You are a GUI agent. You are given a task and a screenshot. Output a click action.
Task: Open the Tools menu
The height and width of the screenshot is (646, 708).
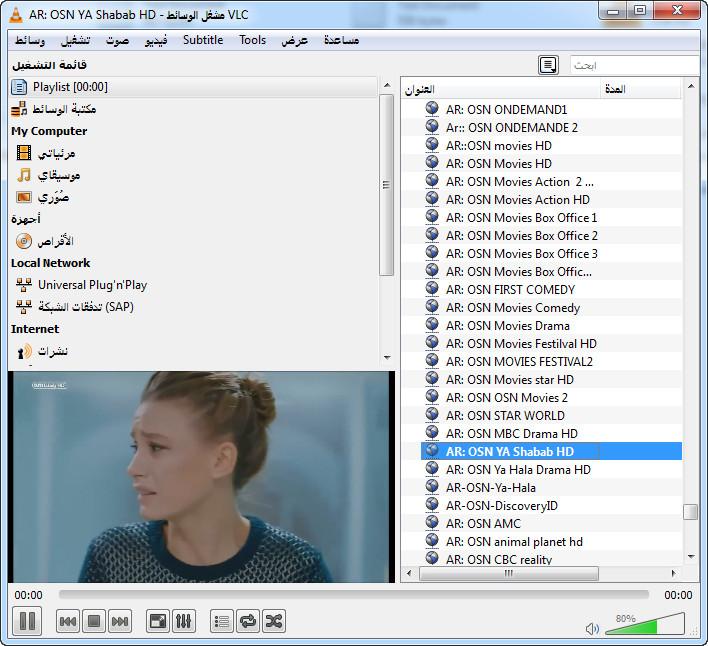pyautogui.click(x=252, y=40)
